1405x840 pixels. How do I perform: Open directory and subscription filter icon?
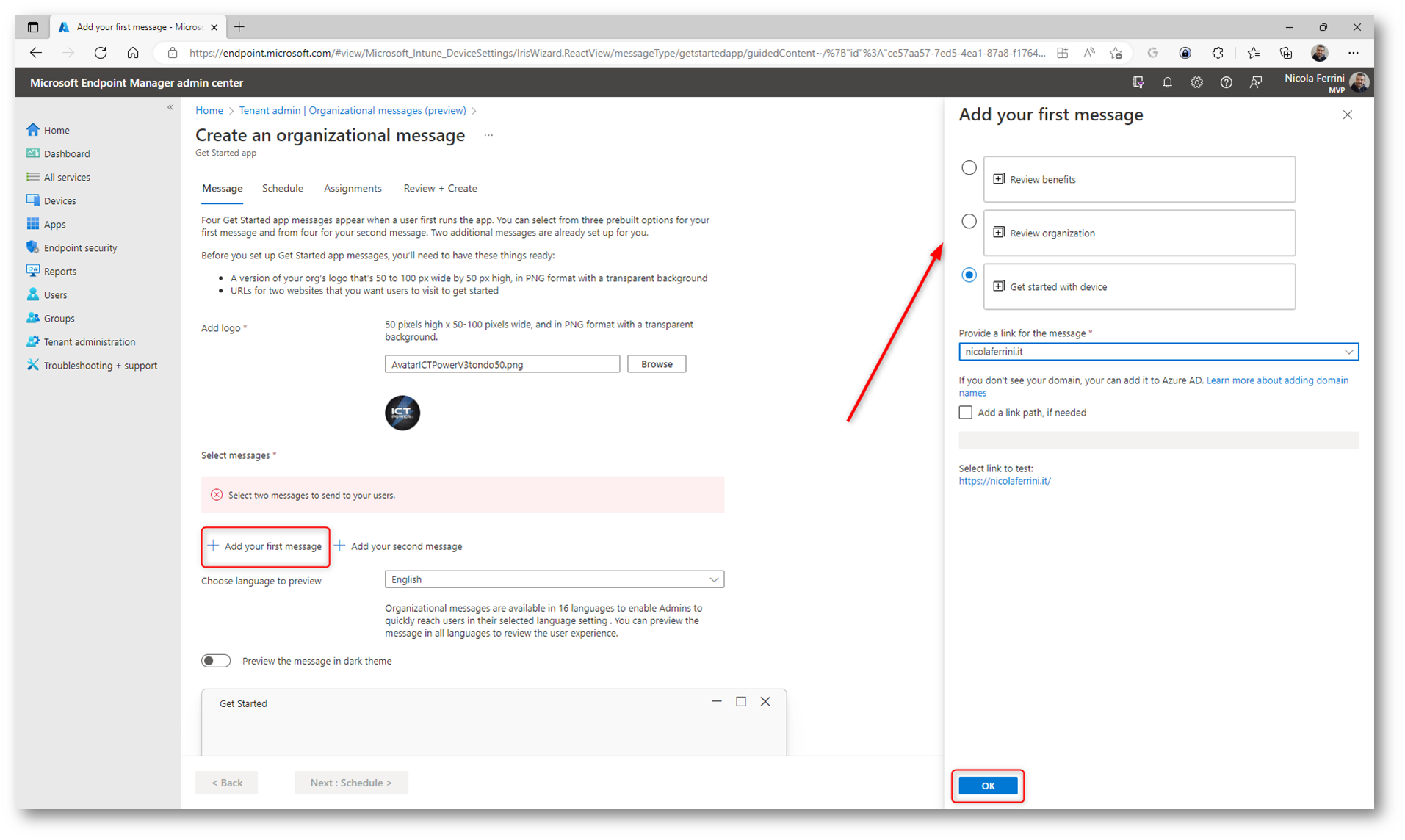coord(1138,82)
